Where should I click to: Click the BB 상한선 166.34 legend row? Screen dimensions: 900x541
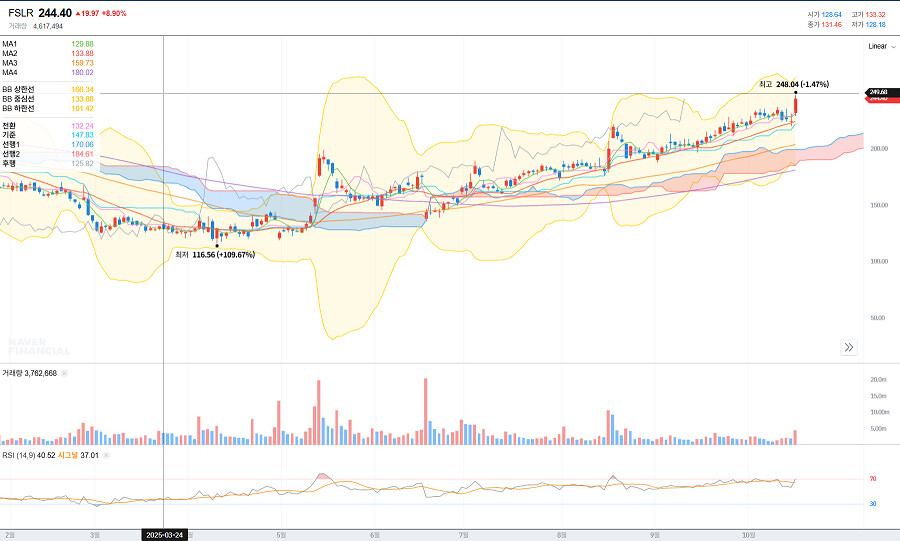pyautogui.click(x=48, y=89)
